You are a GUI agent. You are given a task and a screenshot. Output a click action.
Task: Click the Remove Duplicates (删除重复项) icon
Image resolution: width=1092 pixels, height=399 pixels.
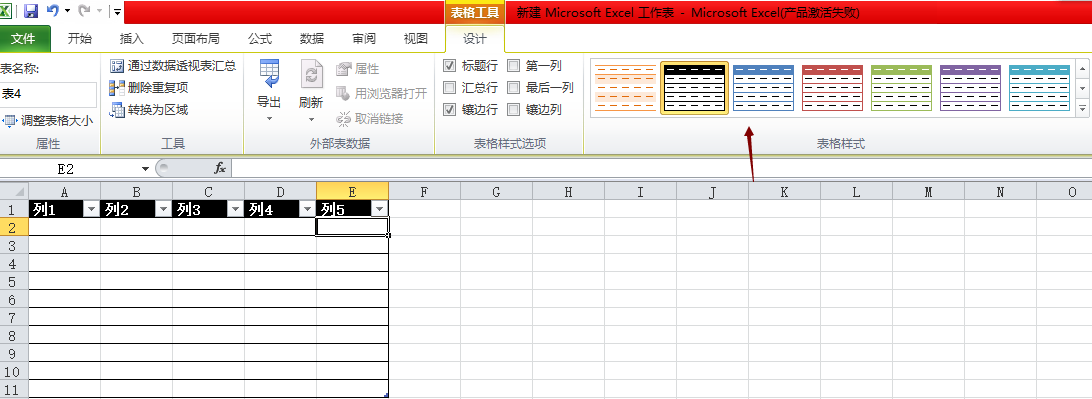[x=116, y=88]
